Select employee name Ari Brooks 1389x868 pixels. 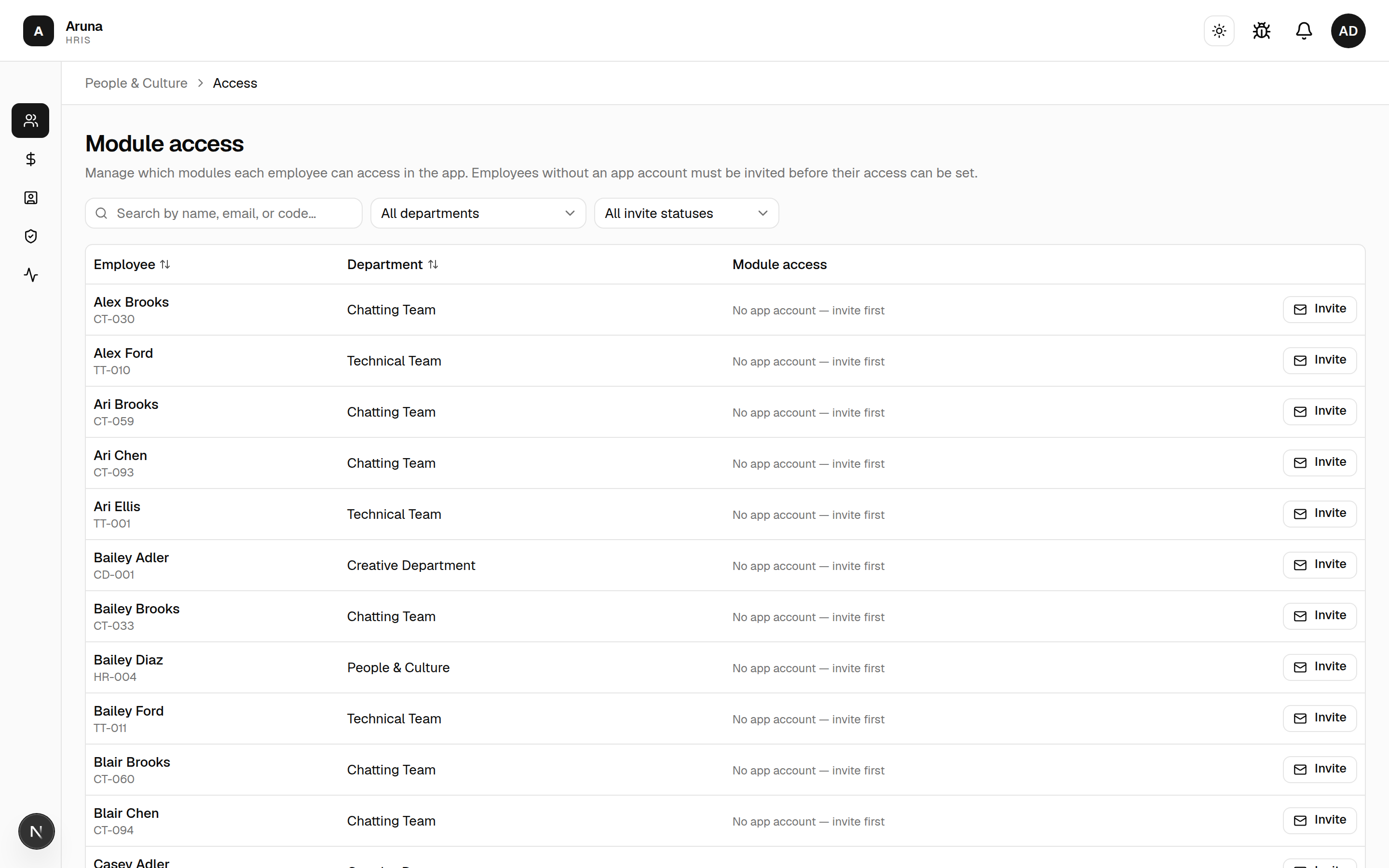point(126,404)
